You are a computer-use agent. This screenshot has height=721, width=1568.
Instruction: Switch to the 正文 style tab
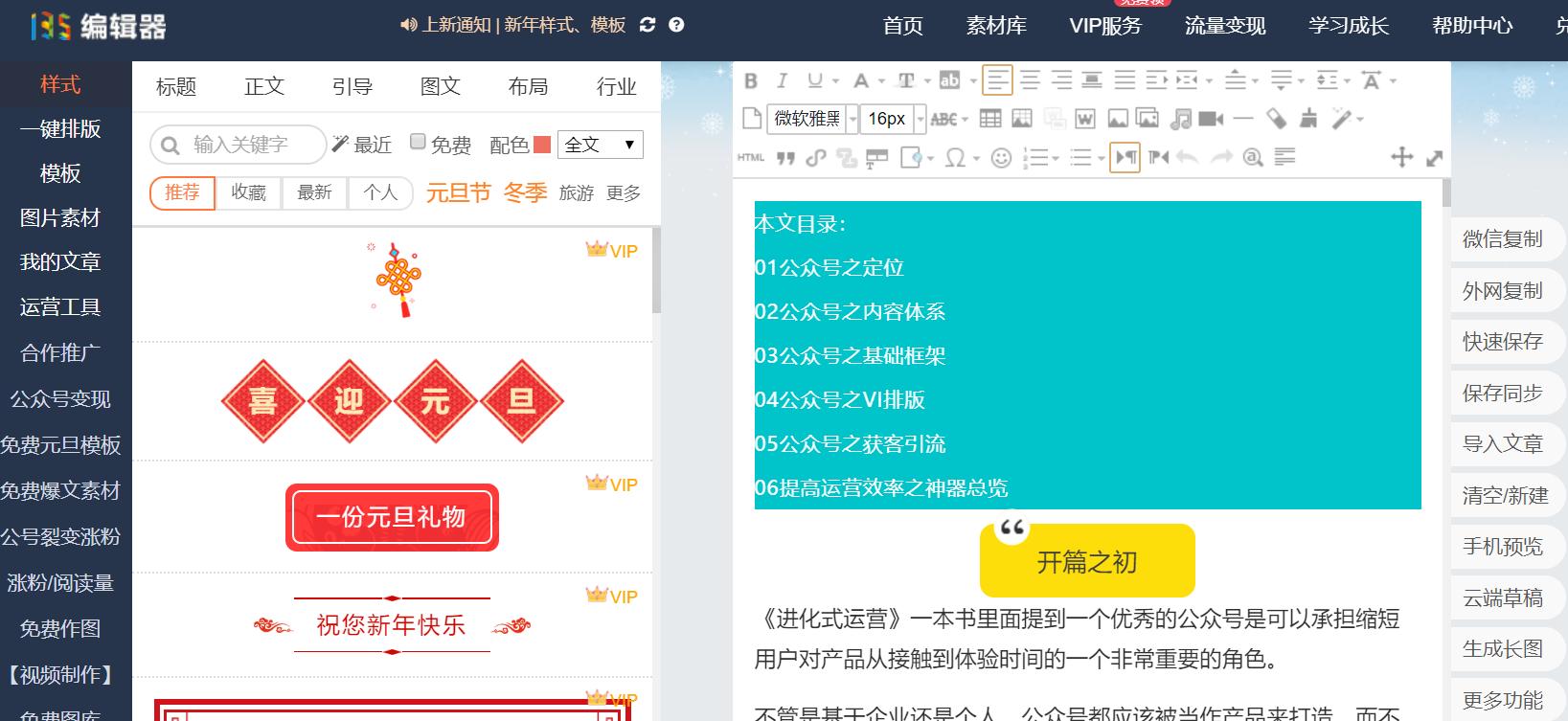(264, 87)
